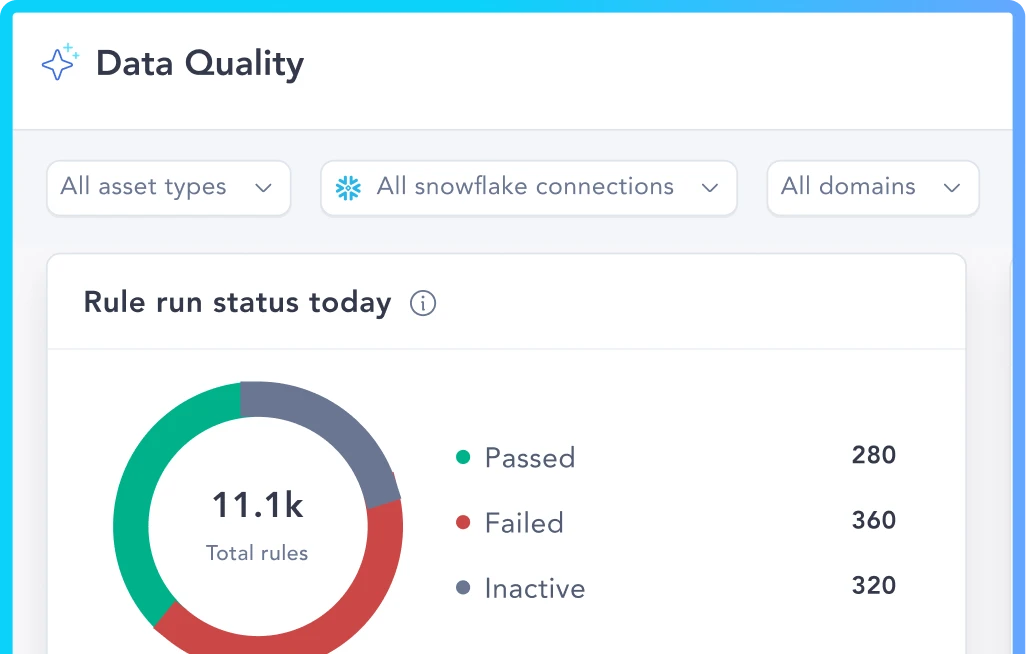Click the Inactive legend label

[x=534, y=588]
